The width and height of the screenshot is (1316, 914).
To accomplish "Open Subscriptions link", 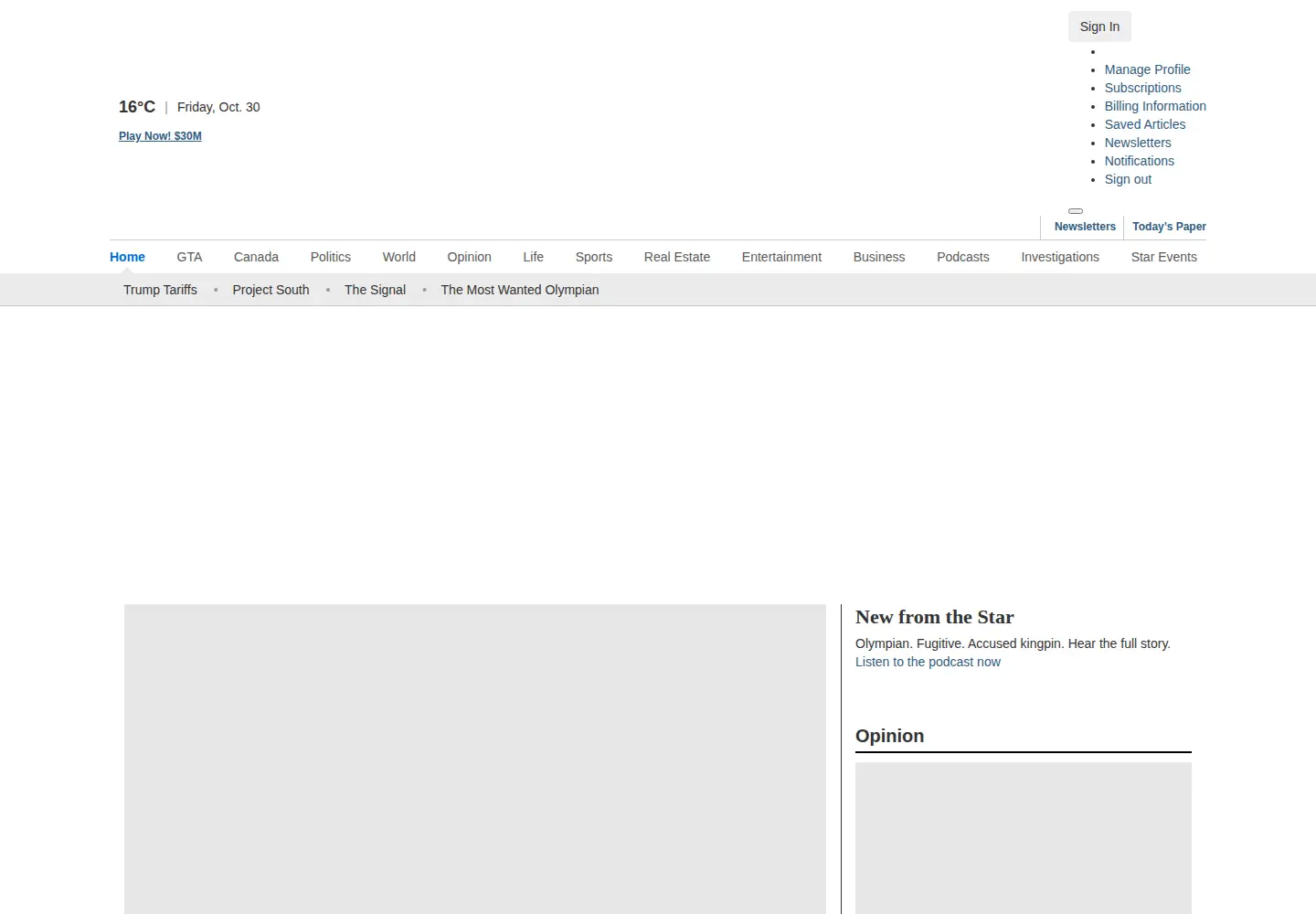I will click(x=1142, y=88).
